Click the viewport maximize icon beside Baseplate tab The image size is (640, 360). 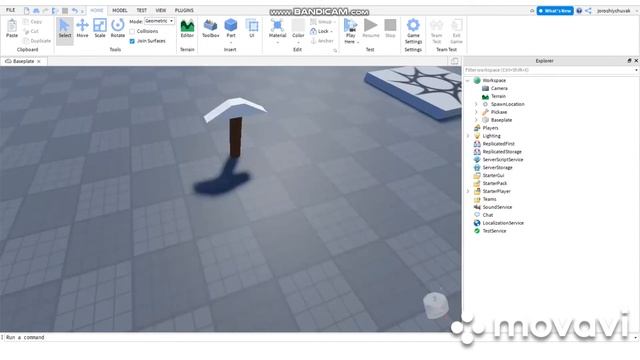(454, 61)
